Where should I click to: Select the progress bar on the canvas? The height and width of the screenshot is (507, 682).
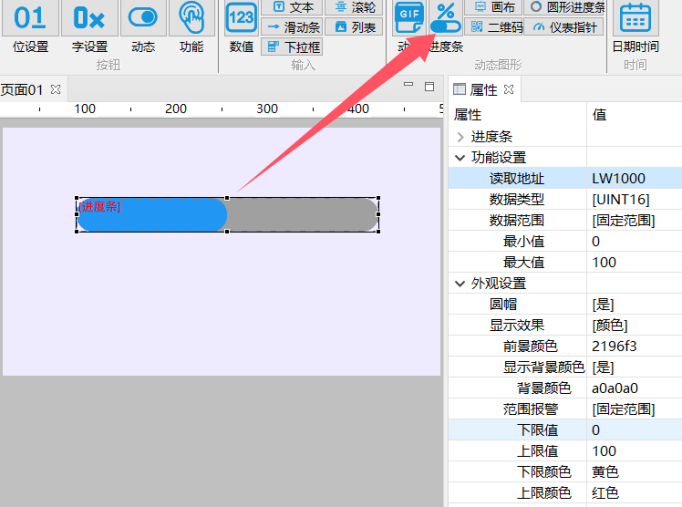point(227,215)
